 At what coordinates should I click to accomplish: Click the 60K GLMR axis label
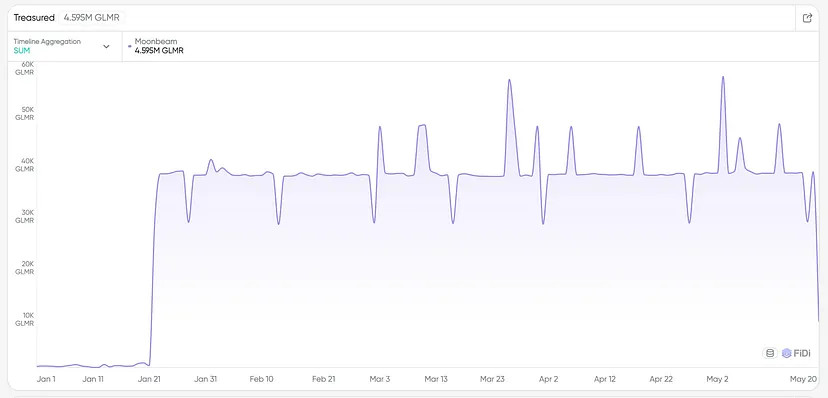[25, 69]
